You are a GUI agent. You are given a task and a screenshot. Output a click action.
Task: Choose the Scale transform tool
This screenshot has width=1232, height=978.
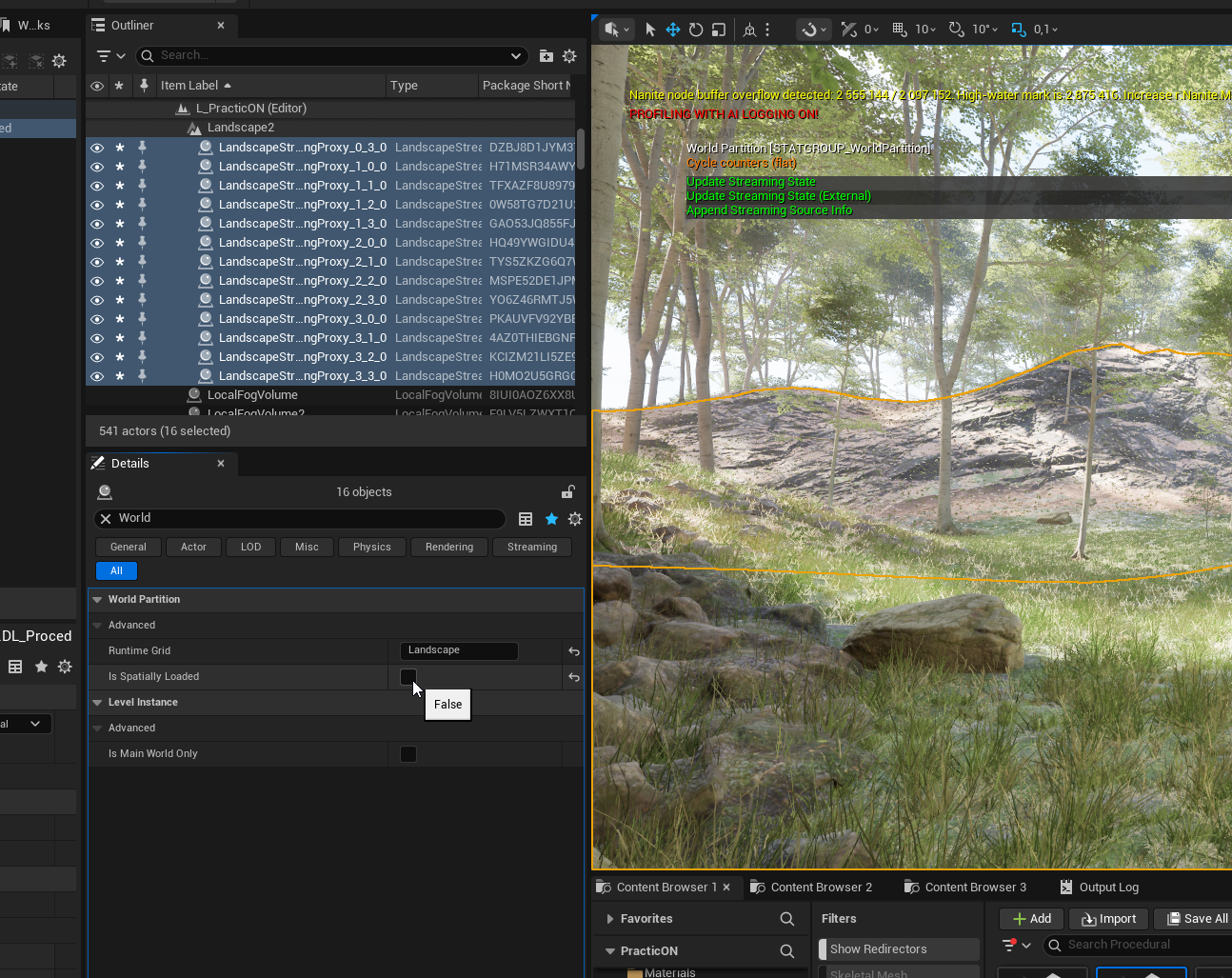coord(719,30)
